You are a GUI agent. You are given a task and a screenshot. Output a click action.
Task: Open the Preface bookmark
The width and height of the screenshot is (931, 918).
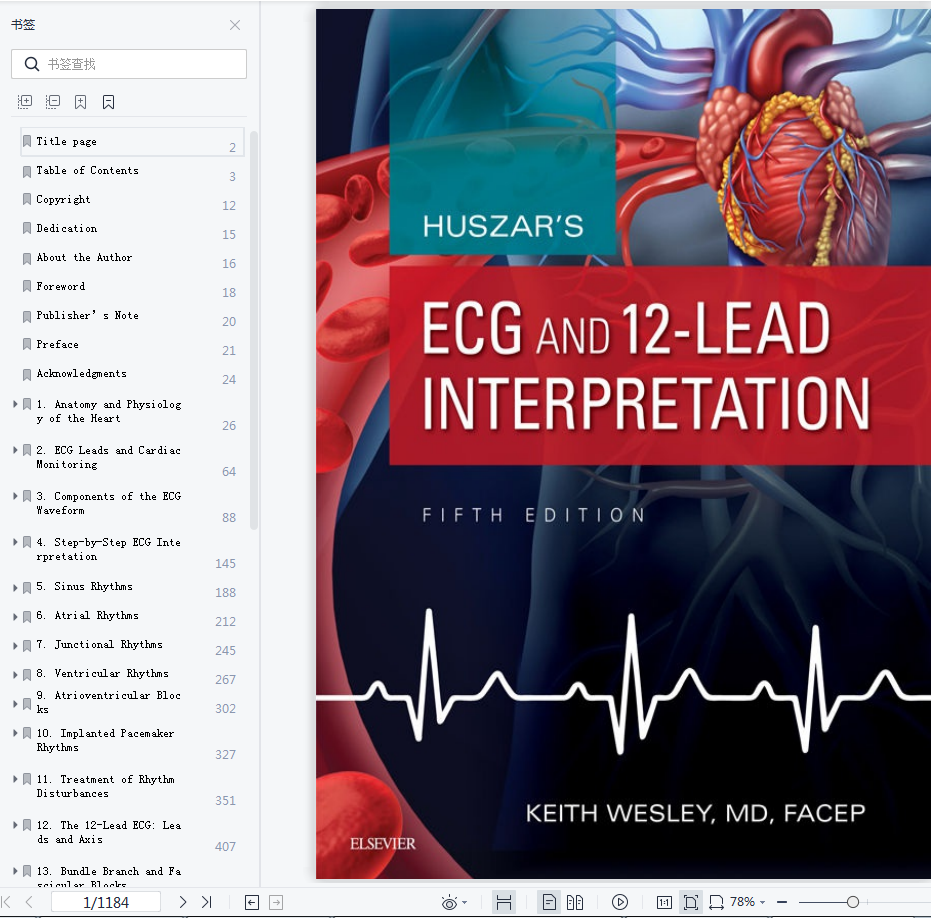click(x=132, y=345)
